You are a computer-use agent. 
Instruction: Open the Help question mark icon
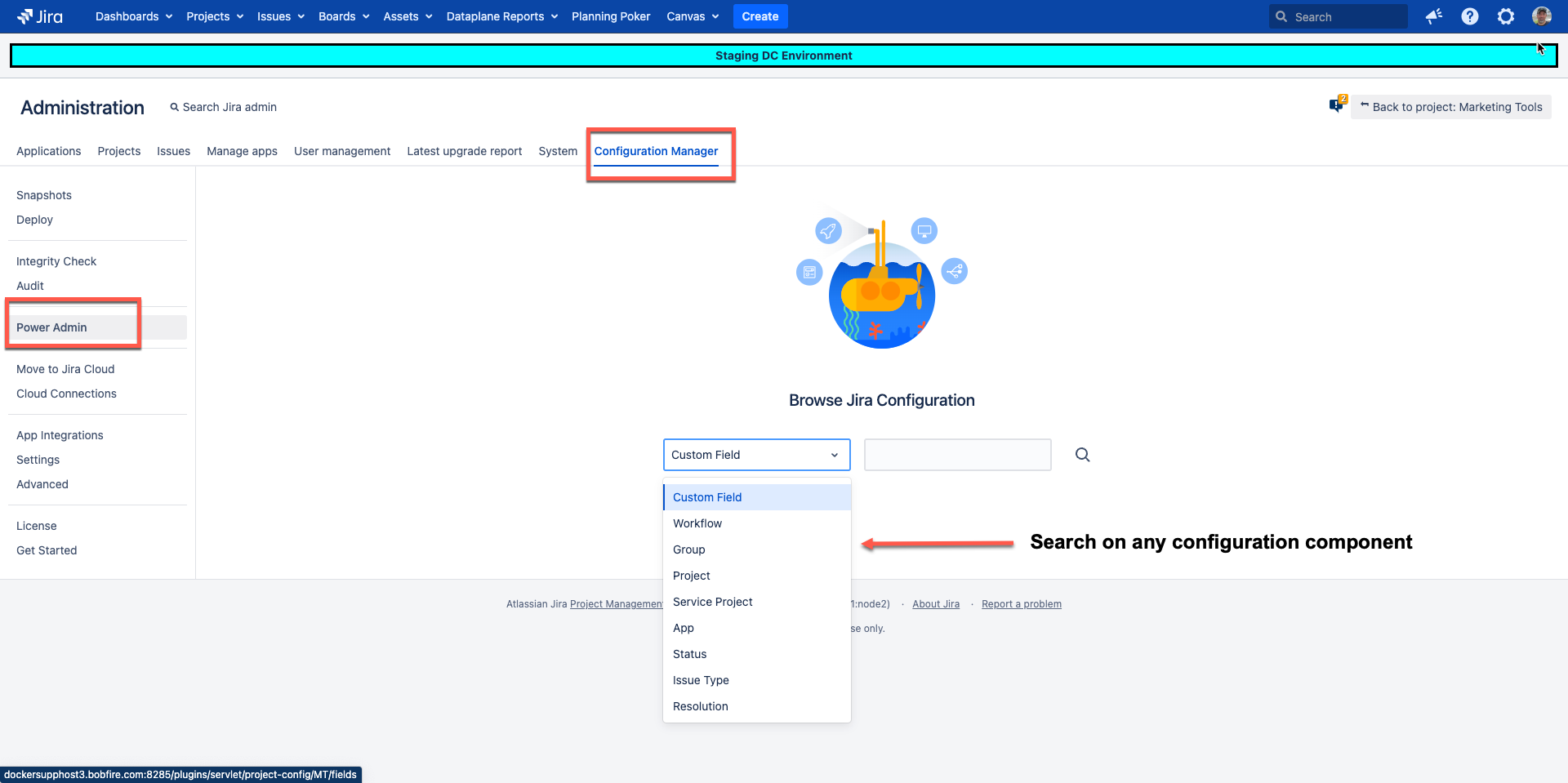click(x=1469, y=16)
